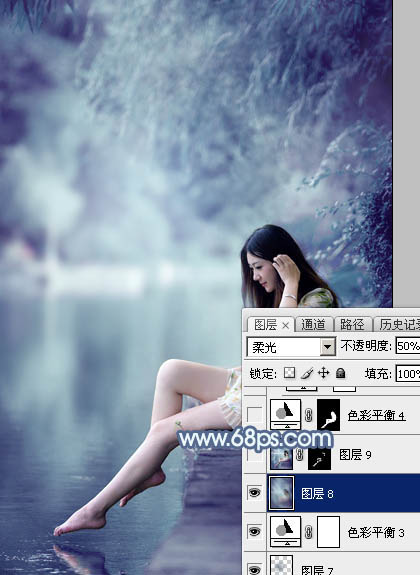Toggle lock transparent pixels icon
Screen dimensions: 420x575
tap(290, 373)
